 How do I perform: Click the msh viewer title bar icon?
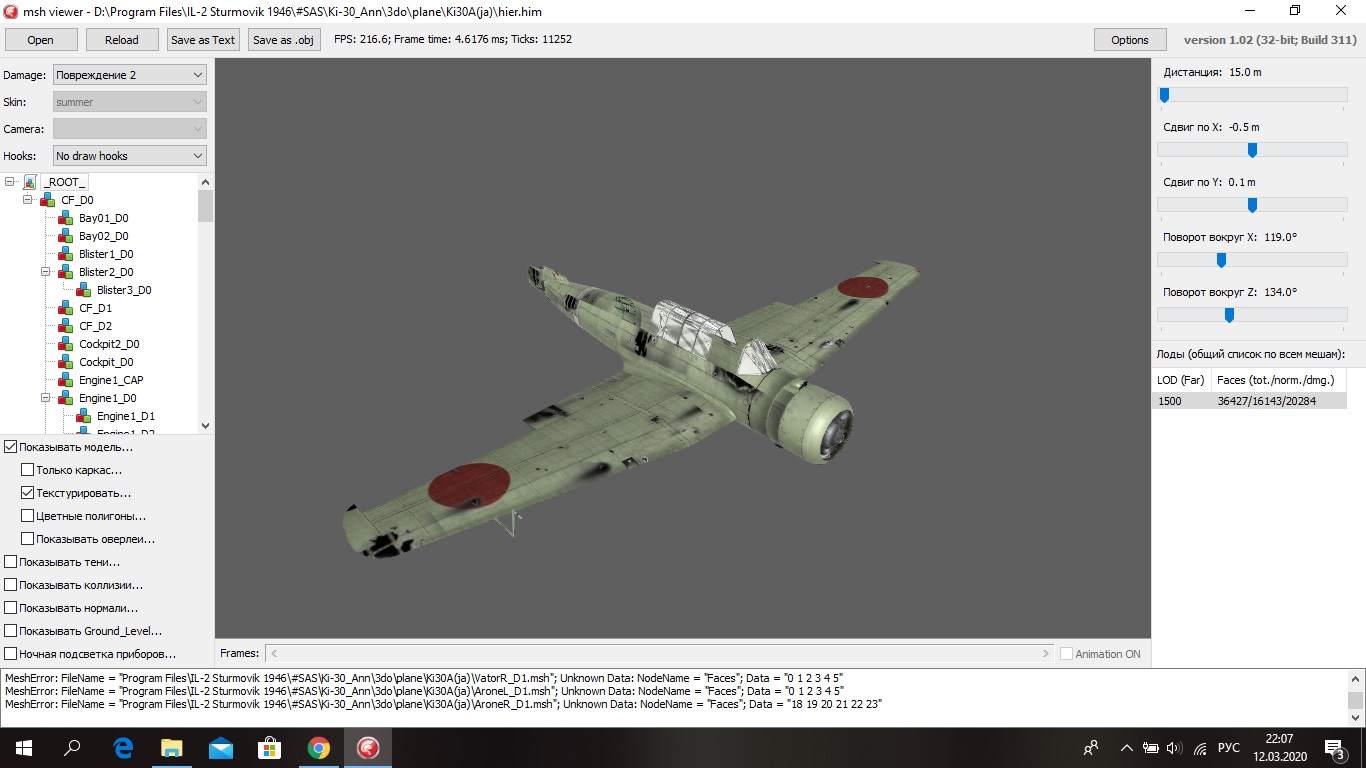point(11,11)
